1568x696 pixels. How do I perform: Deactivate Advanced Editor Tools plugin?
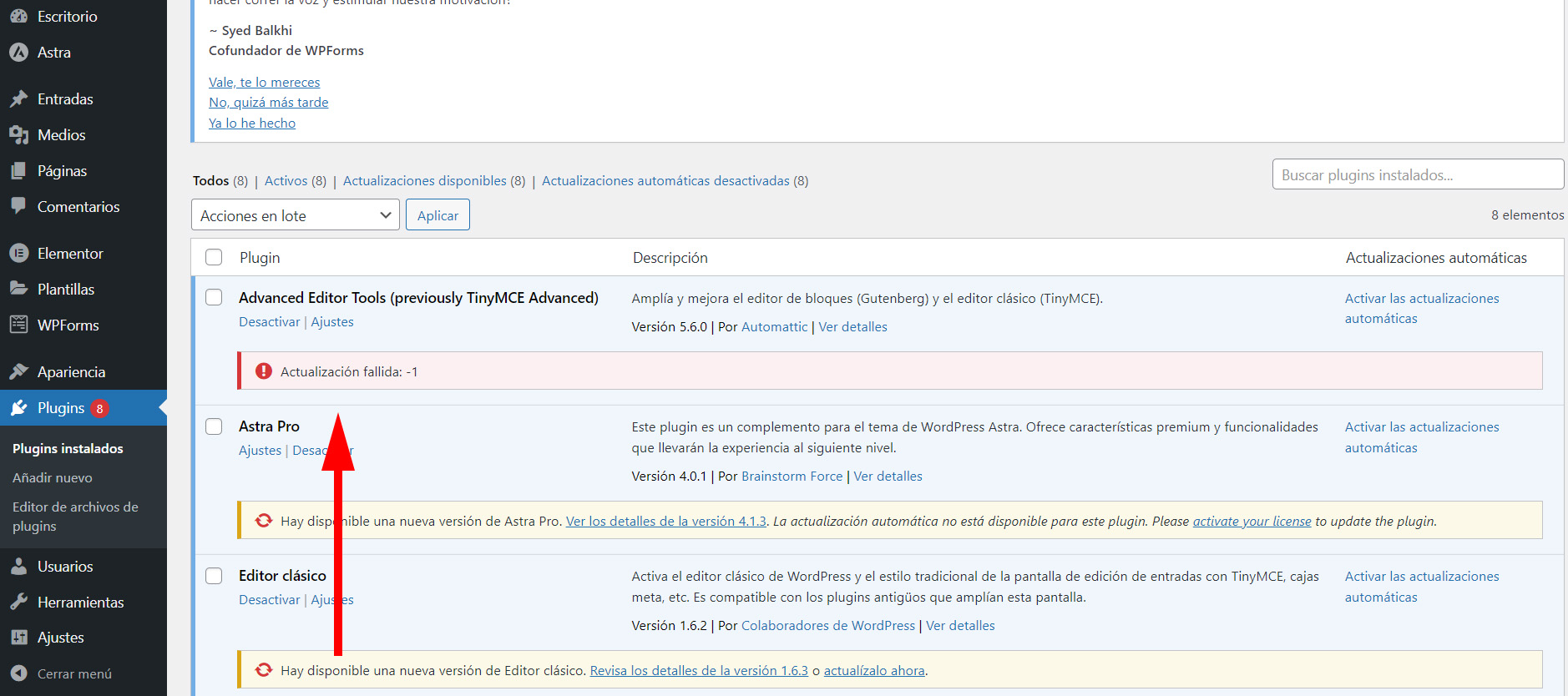coord(269,321)
